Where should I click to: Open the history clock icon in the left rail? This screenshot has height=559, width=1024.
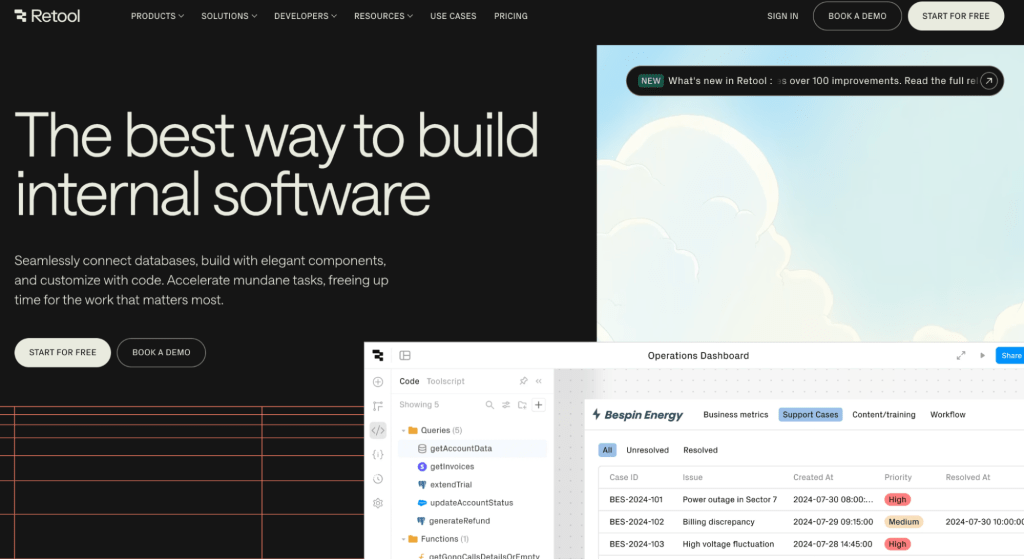[378, 479]
